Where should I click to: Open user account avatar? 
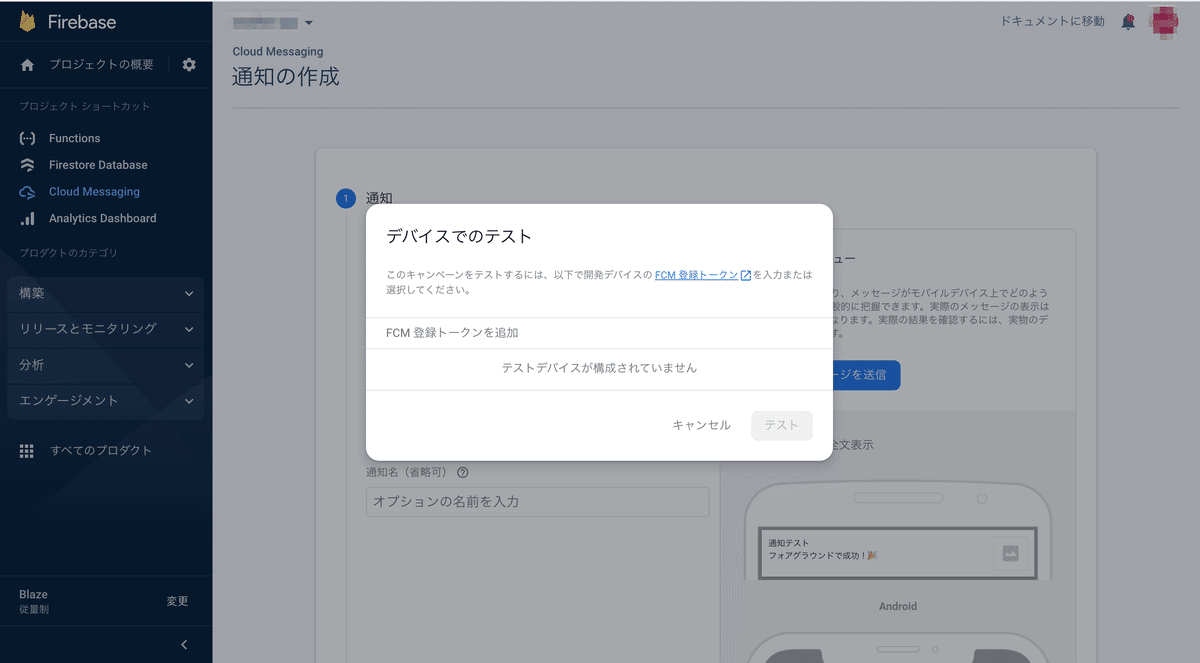pyautogui.click(x=1164, y=21)
